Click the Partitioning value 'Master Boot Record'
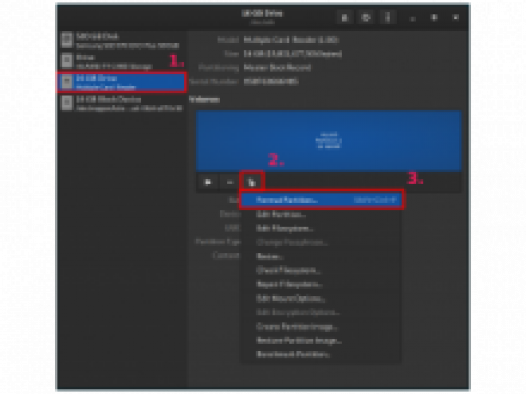The width and height of the screenshot is (526, 394). point(277,68)
